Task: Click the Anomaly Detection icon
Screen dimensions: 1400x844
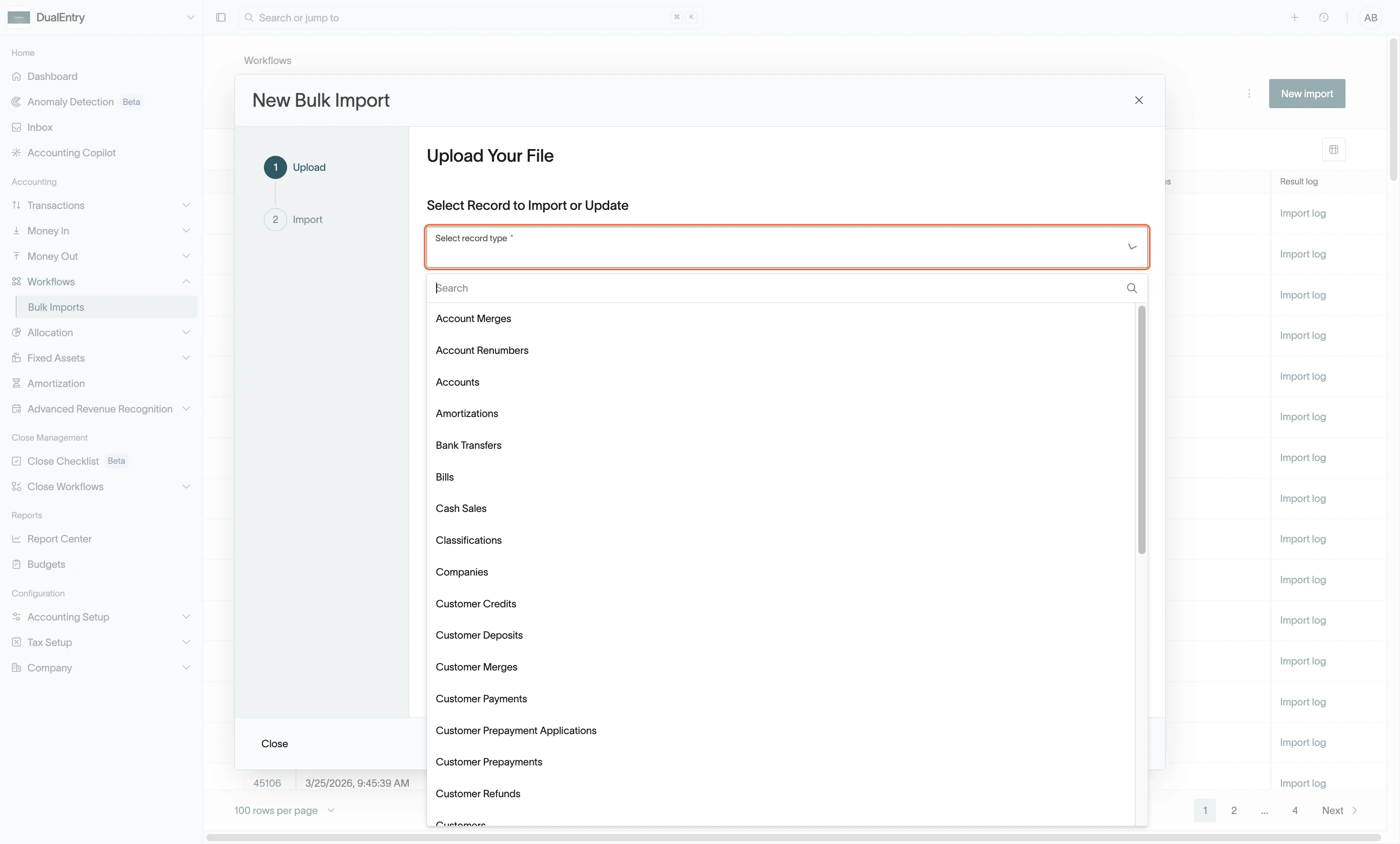Action: 16,102
